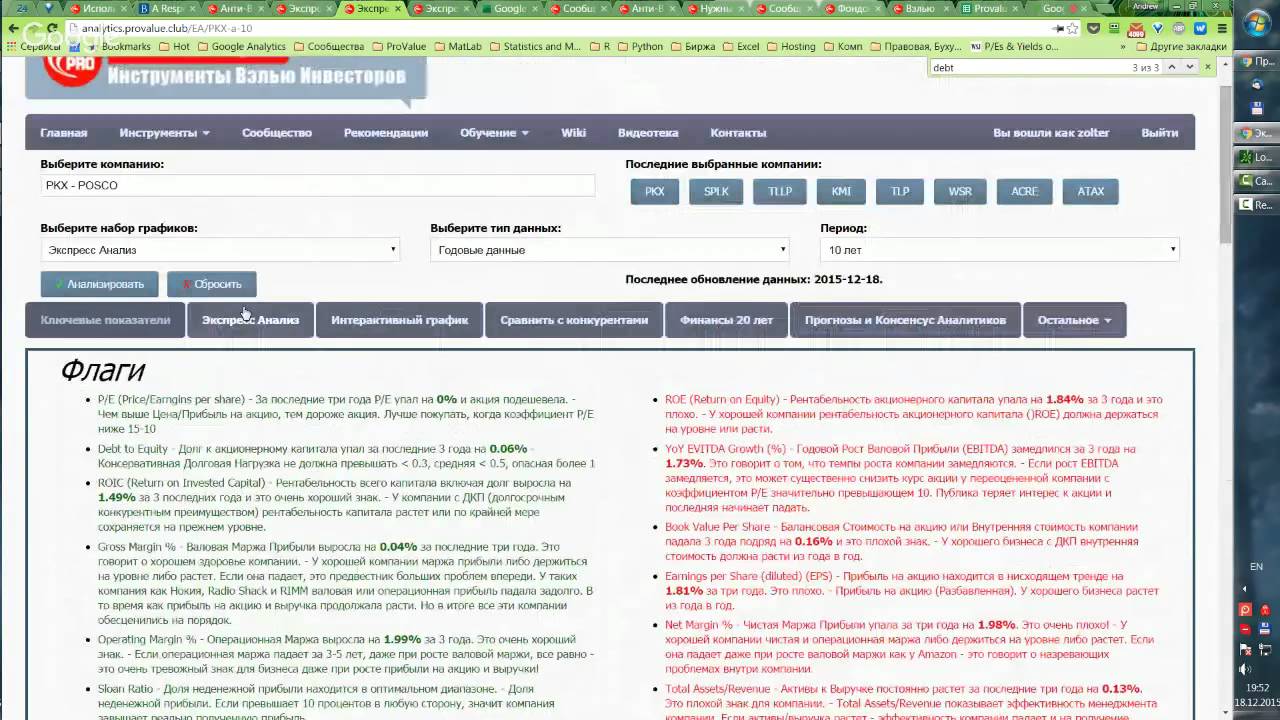Go to previous find result
Image resolution: width=1280 pixels, height=720 pixels.
[1172, 67]
